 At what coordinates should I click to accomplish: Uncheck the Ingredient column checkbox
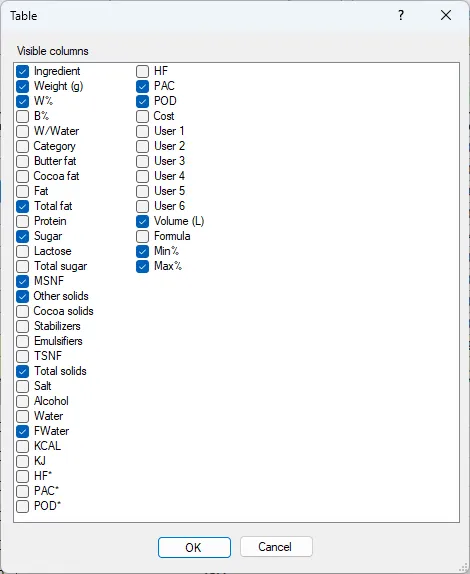(22, 71)
